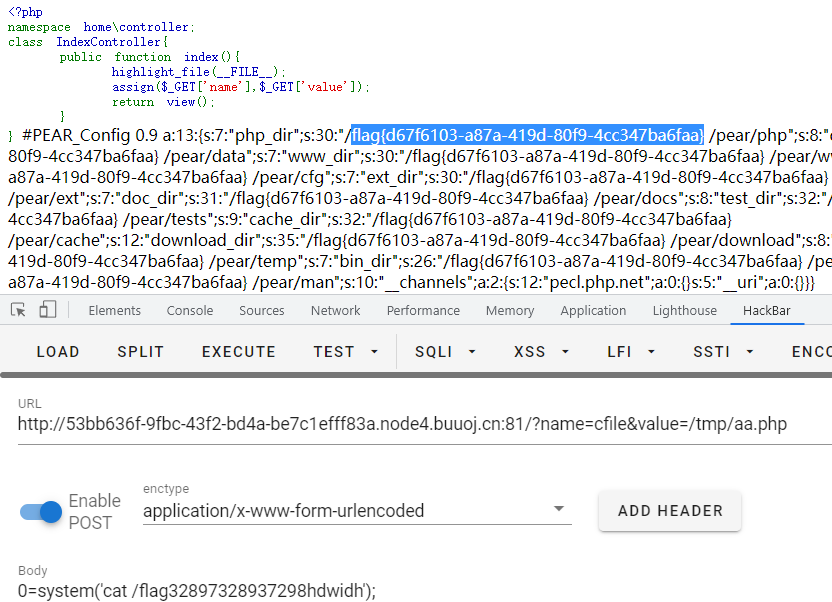Click the 'IndexController' class name

pos(108,42)
